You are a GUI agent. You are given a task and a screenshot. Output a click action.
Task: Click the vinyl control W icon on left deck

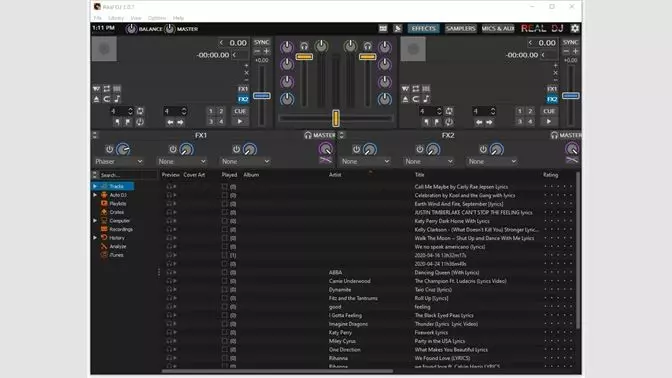[96, 89]
